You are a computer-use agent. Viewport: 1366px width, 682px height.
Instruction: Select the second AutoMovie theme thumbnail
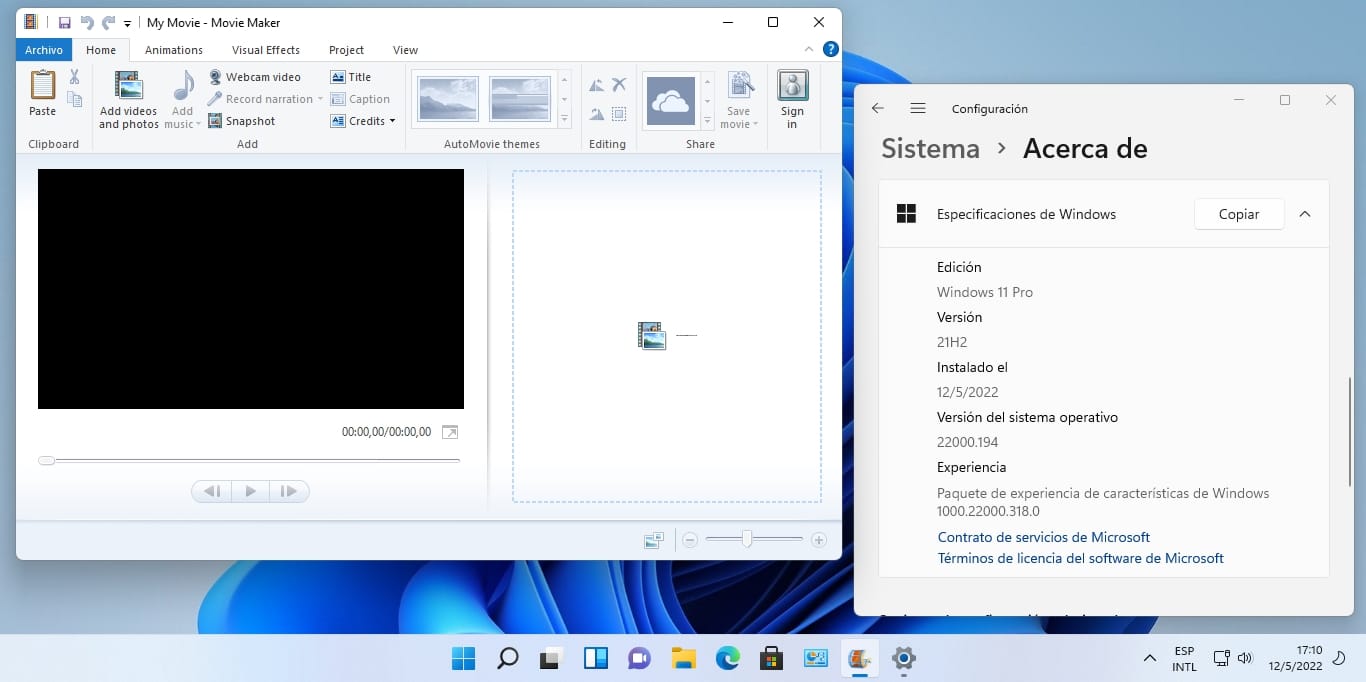pyautogui.click(x=520, y=99)
